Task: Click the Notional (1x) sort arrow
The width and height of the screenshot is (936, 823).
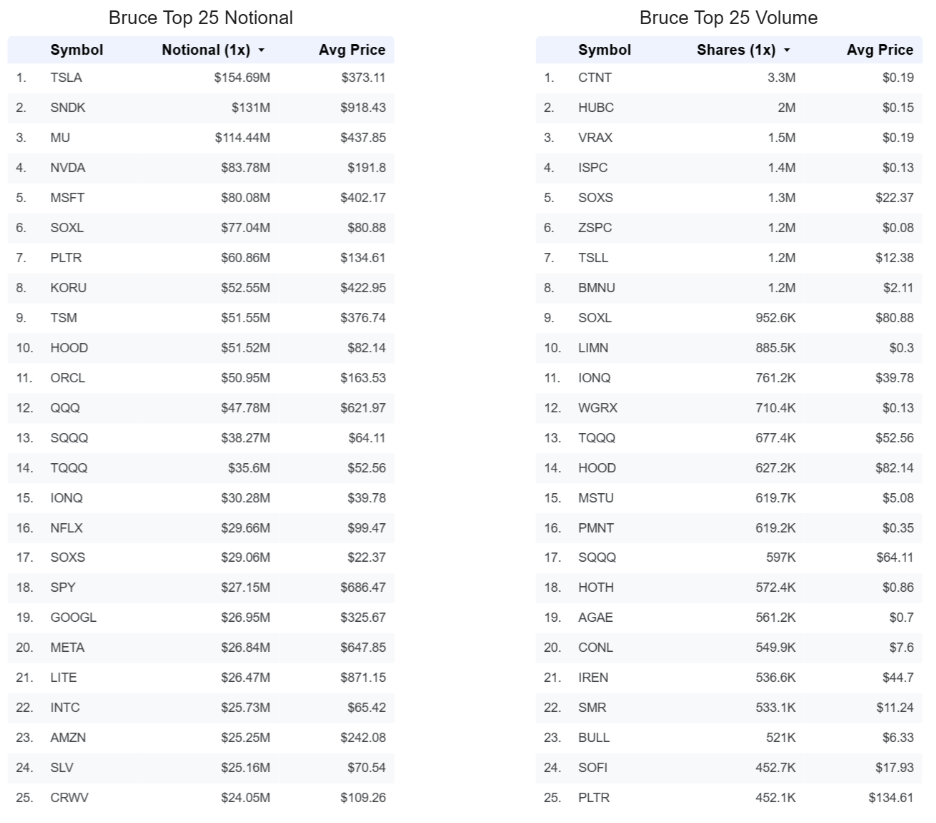Action: 261,51
